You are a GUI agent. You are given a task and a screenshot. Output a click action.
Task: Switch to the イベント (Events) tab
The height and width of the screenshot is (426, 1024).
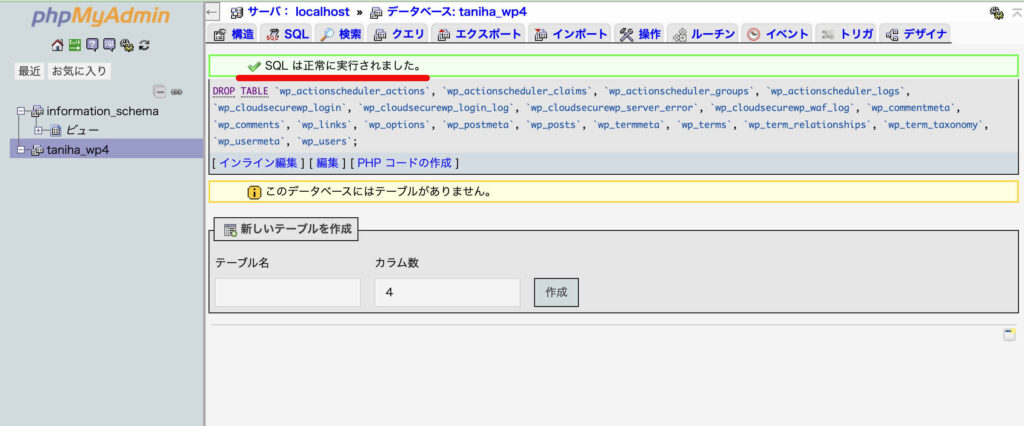pyautogui.click(x=777, y=35)
